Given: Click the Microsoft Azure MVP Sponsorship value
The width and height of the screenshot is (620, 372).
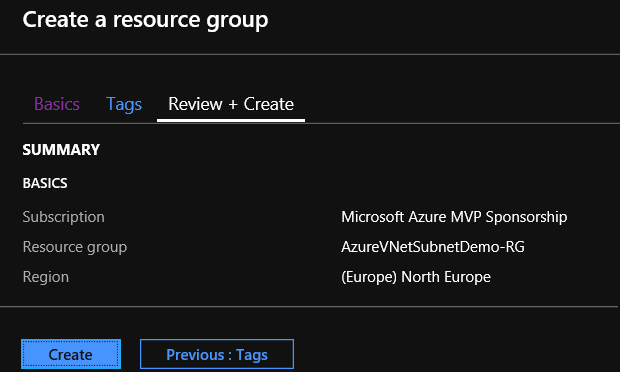Looking at the screenshot, I should [454, 217].
